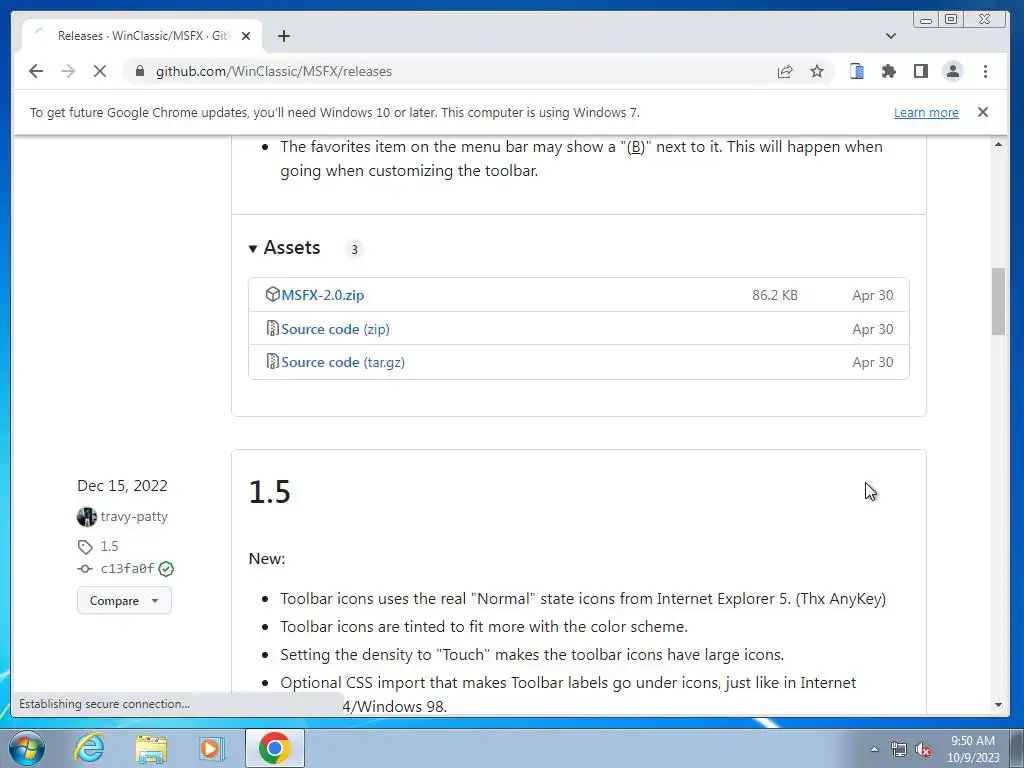The width and height of the screenshot is (1024, 768).
Task: Click the page scrollbar down arrow
Action: 999,705
